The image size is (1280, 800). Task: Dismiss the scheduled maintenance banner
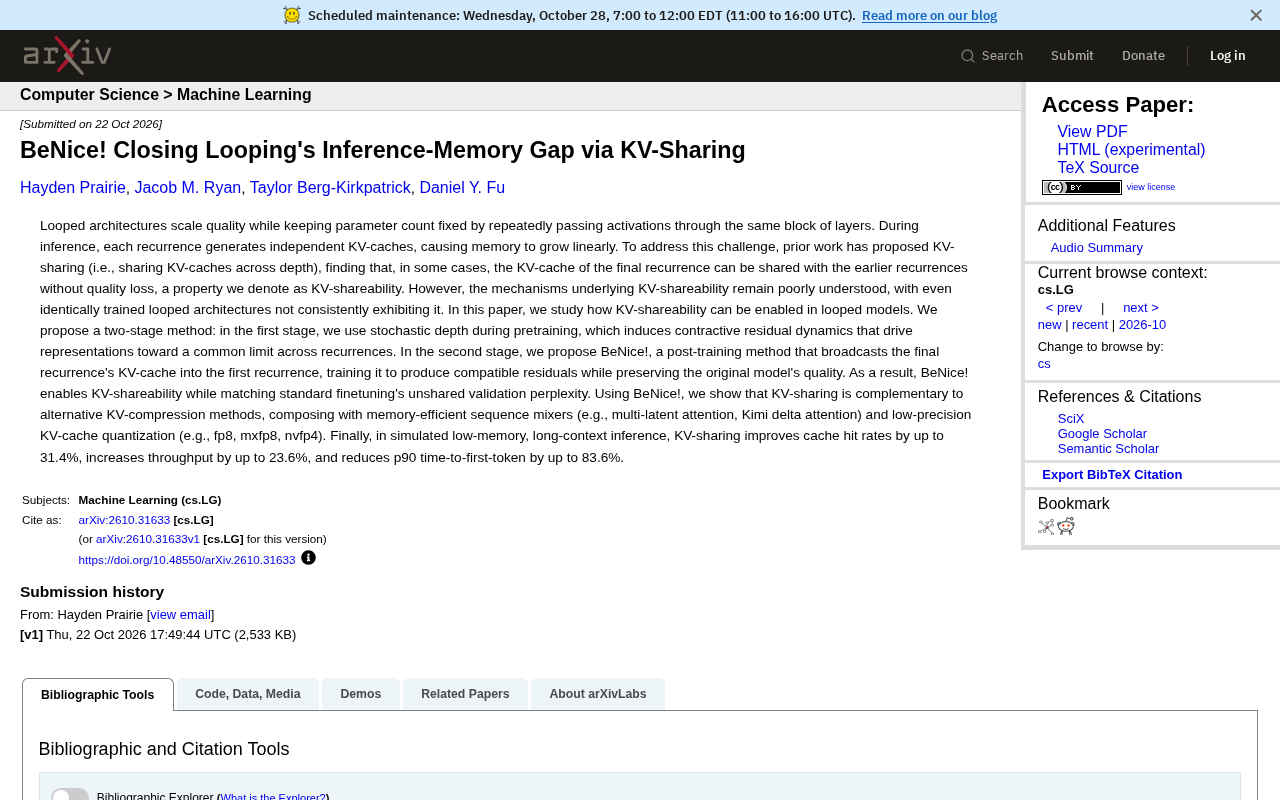pos(1256,15)
